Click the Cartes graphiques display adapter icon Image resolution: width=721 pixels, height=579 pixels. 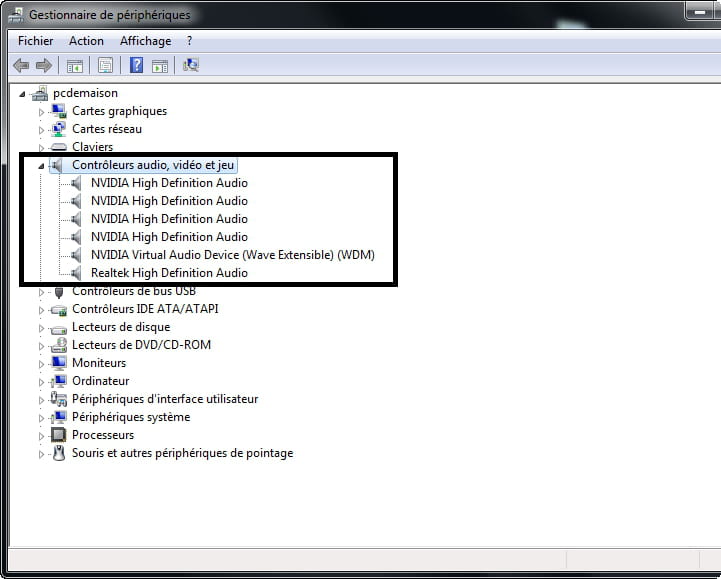[59, 111]
